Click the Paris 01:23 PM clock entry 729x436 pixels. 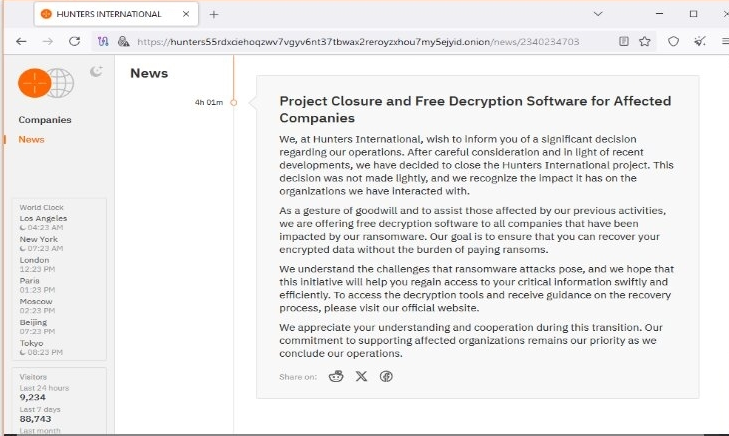37,285
